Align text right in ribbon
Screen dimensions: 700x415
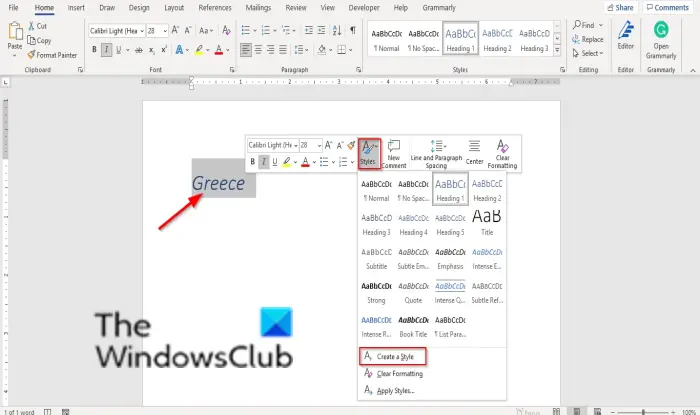[271, 50]
